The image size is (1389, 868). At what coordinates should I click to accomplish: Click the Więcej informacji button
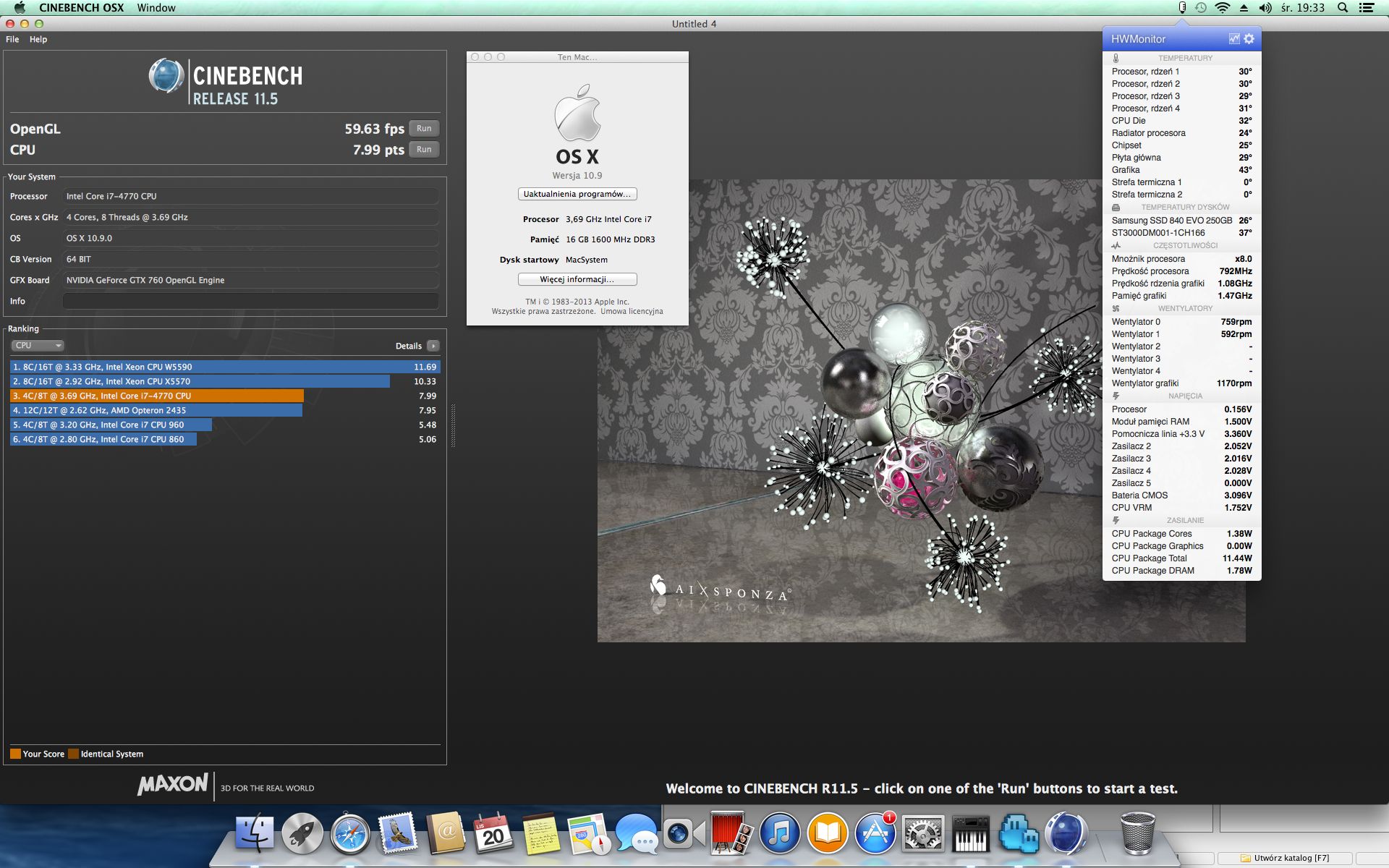(577, 279)
